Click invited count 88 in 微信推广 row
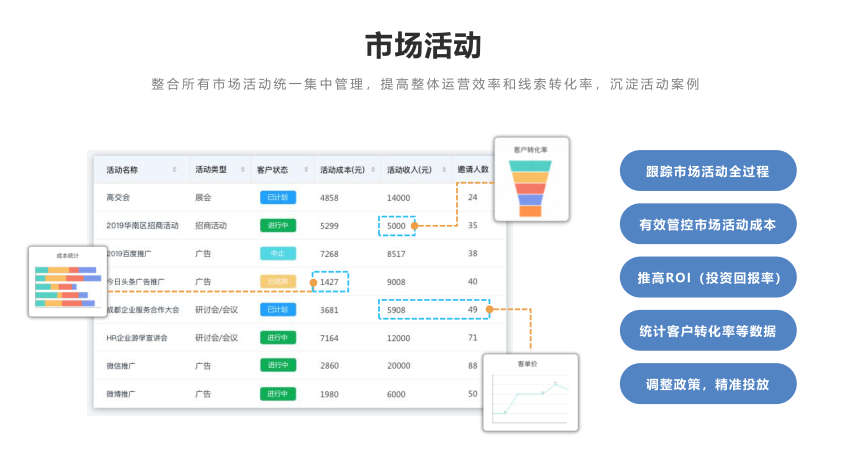 point(473,366)
